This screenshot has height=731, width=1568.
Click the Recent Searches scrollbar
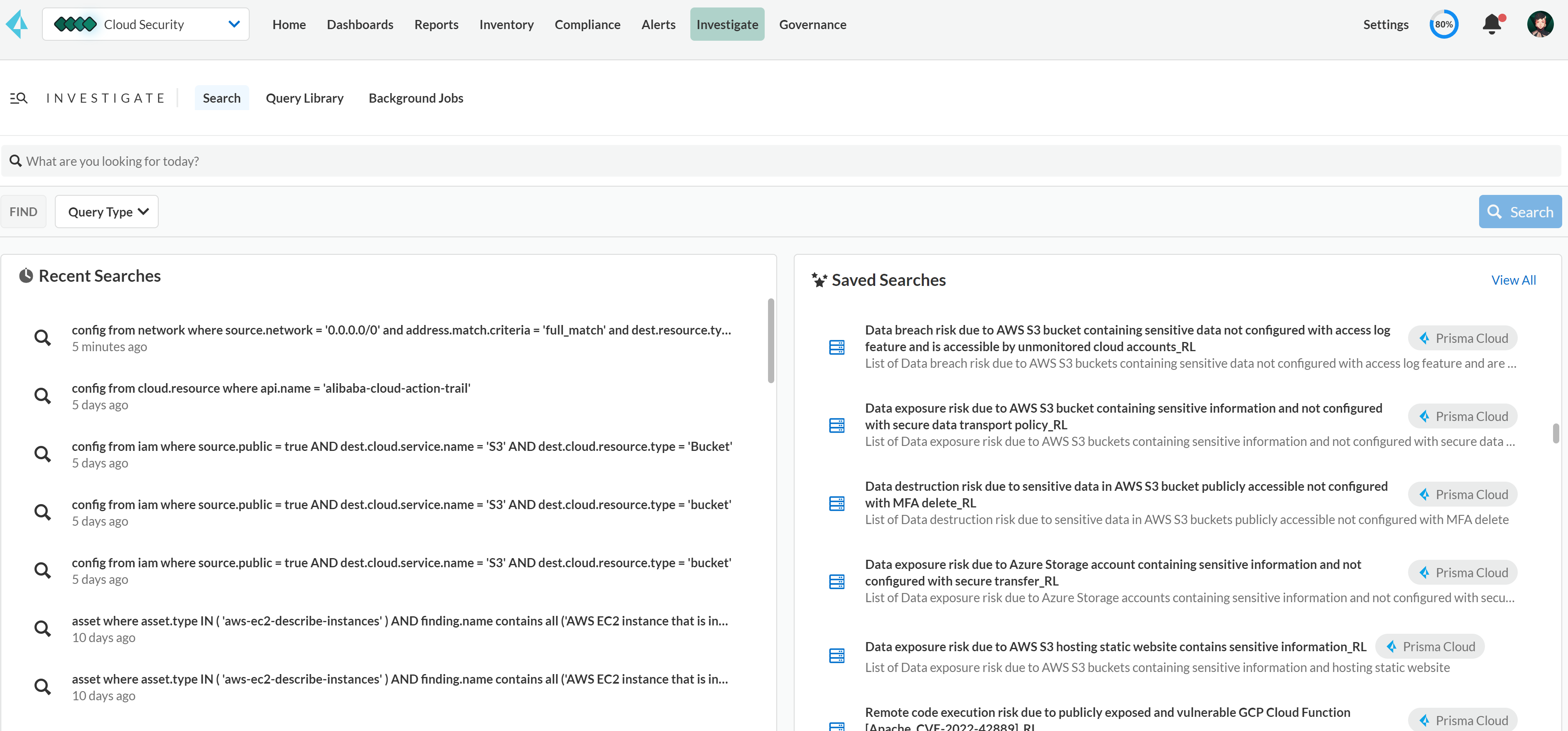tap(771, 340)
